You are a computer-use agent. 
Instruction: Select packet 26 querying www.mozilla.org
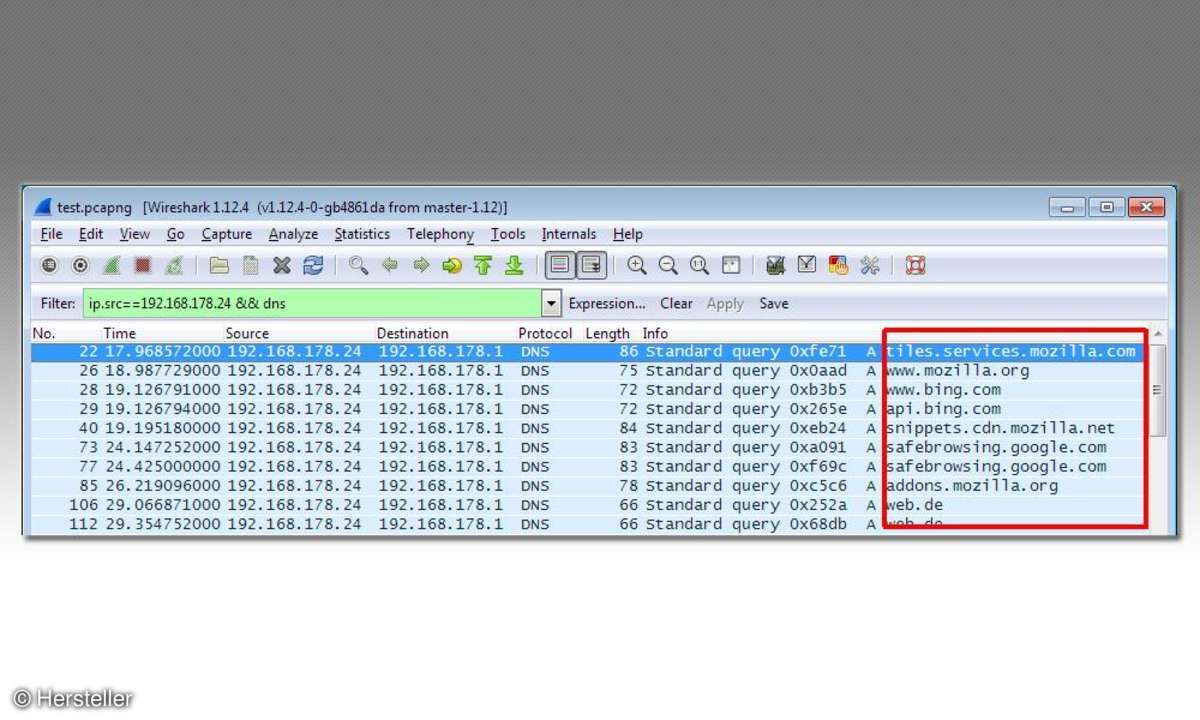click(x=590, y=371)
